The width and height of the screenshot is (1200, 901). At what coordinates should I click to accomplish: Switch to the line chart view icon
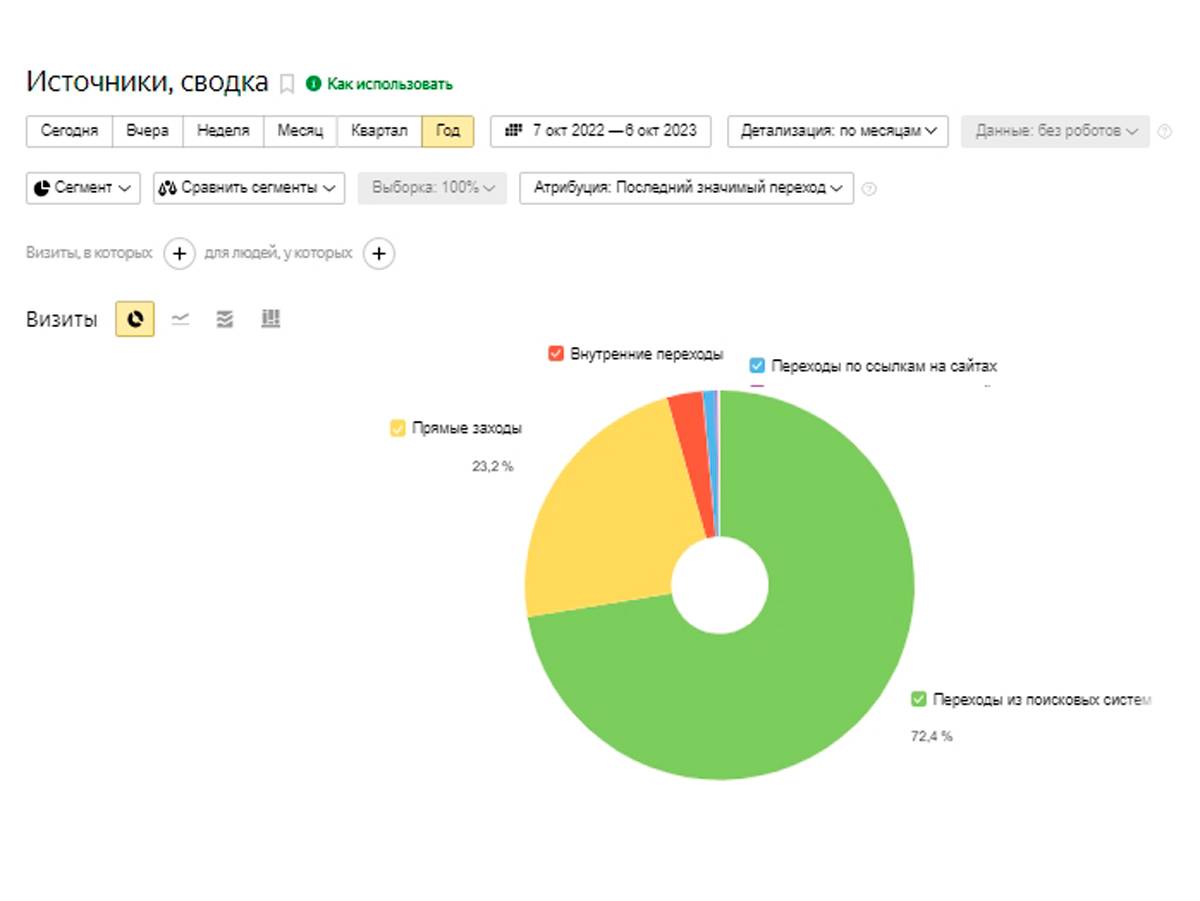180,319
